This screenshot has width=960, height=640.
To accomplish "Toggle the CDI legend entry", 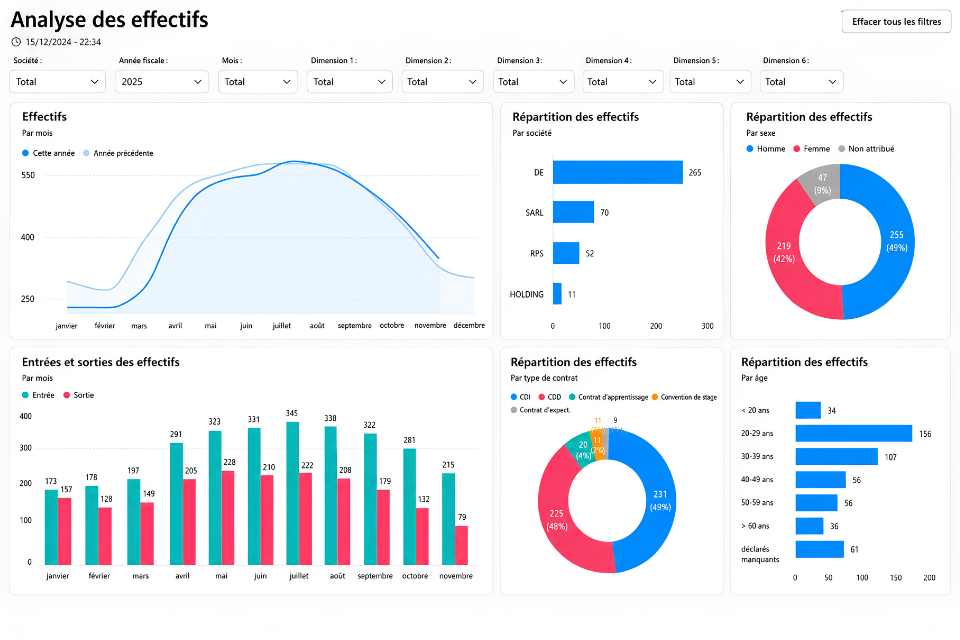I will click(x=520, y=397).
